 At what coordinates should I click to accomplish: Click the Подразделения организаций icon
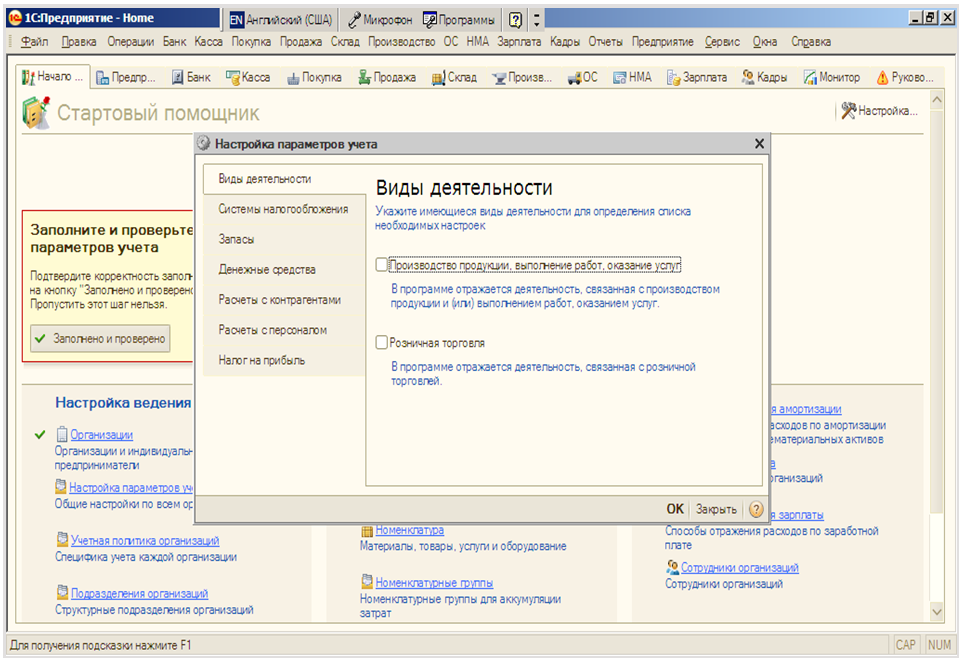[62, 592]
